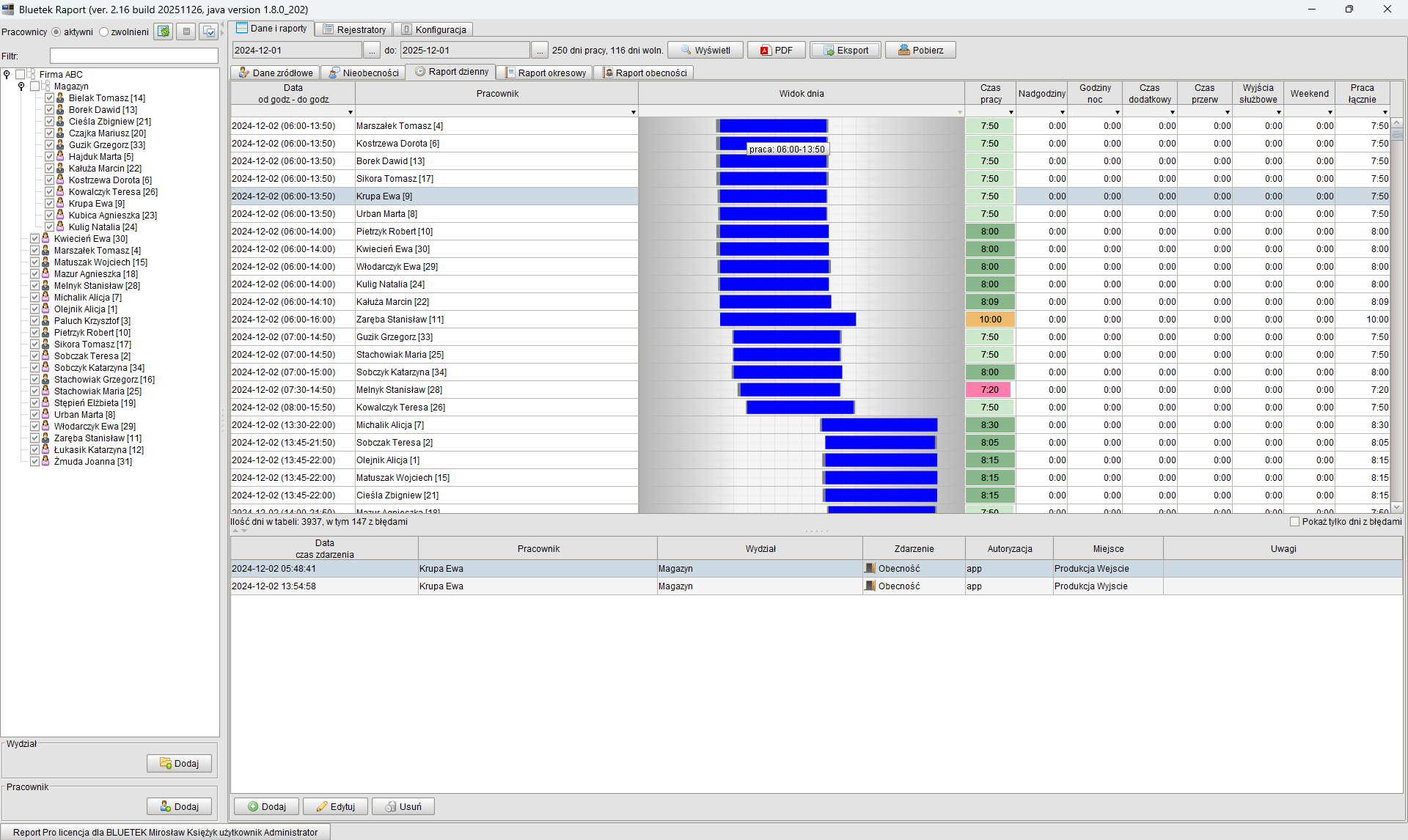Click the Usuń button
The width and height of the screenshot is (1408, 840).
click(403, 806)
